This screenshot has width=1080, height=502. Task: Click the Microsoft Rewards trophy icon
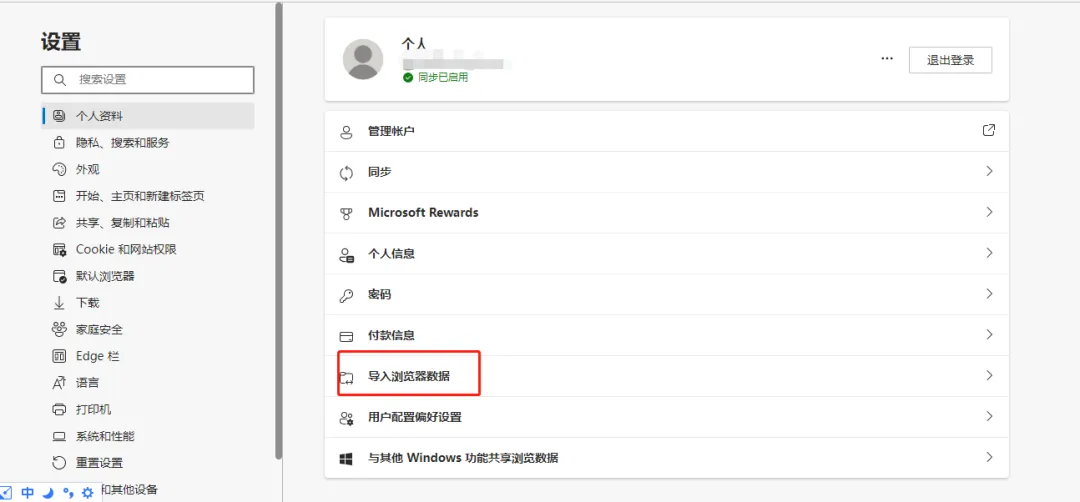(346, 213)
